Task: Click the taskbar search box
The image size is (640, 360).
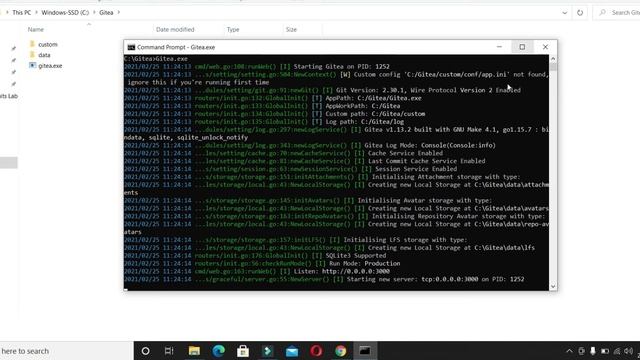Action: pyautogui.click(x=66, y=351)
